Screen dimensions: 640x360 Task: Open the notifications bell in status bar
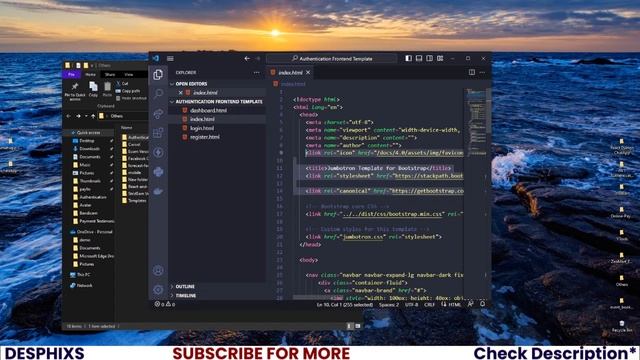click(482, 304)
